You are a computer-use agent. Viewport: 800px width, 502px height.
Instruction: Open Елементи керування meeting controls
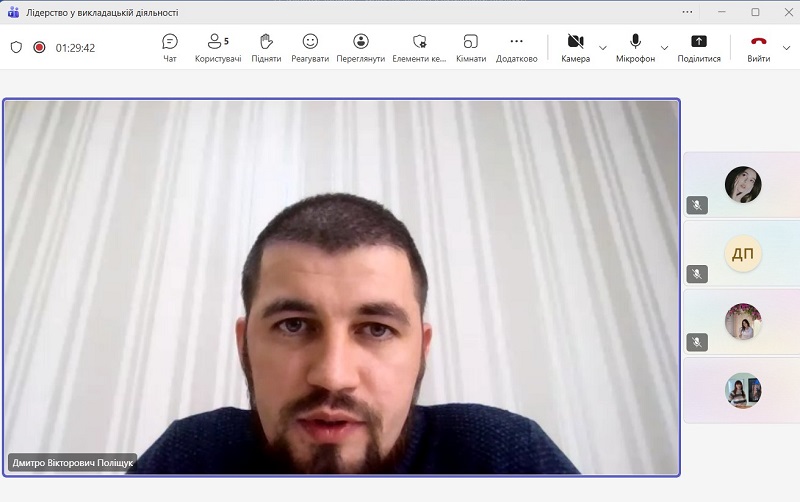[419, 47]
